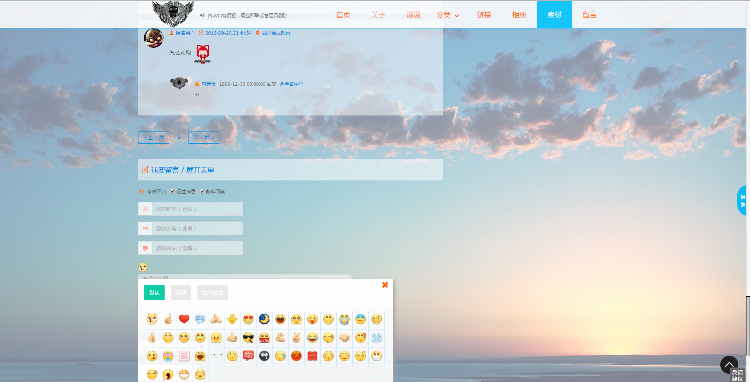
Task: Click the red fox sticker in comment
Action: (202, 54)
